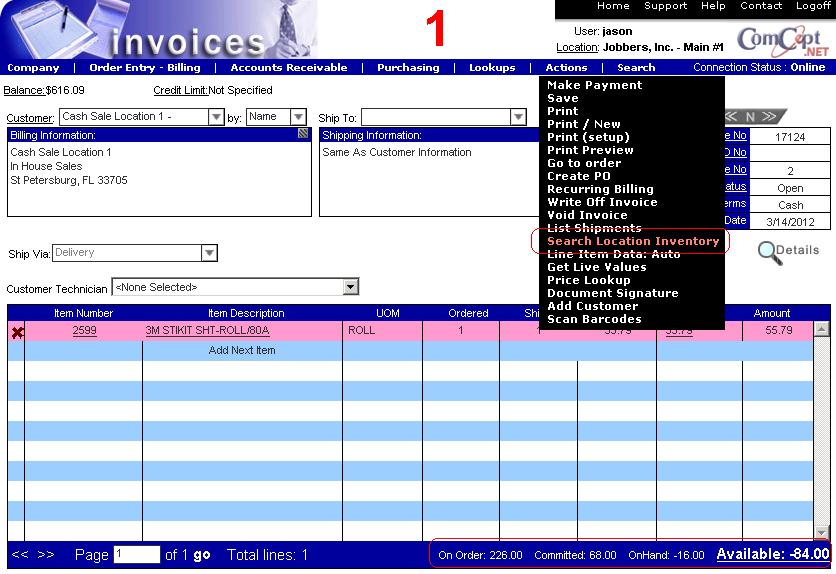Go to previous invoice with double-left arrows
This screenshot has width=836, height=574.
(x=731, y=116)
